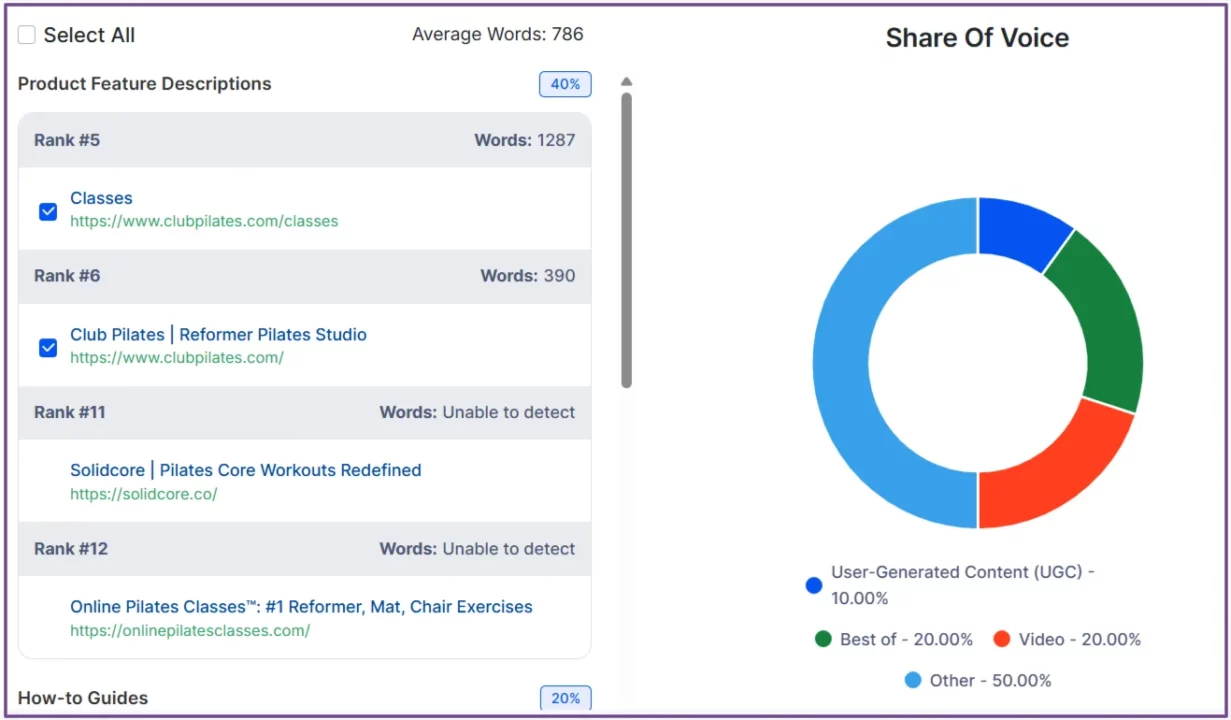Uncheck the Club Pilates Reformer Studio checkbox
Screen dimensions: 1231x720
pyautogui.click(x=48, y=347)
